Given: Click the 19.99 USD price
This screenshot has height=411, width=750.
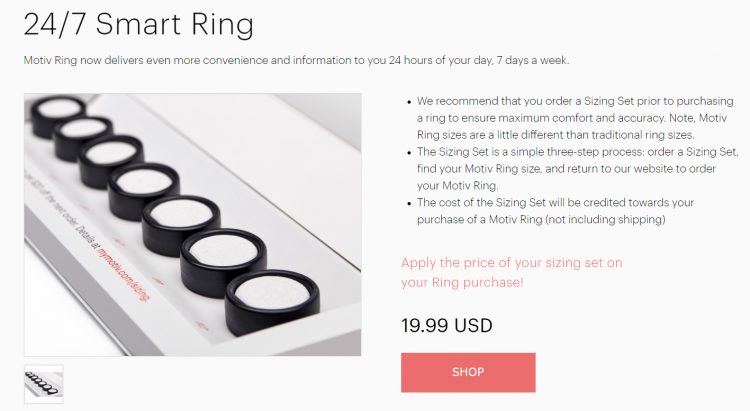Looking at the screenshot, I should (x=447, y=325).
